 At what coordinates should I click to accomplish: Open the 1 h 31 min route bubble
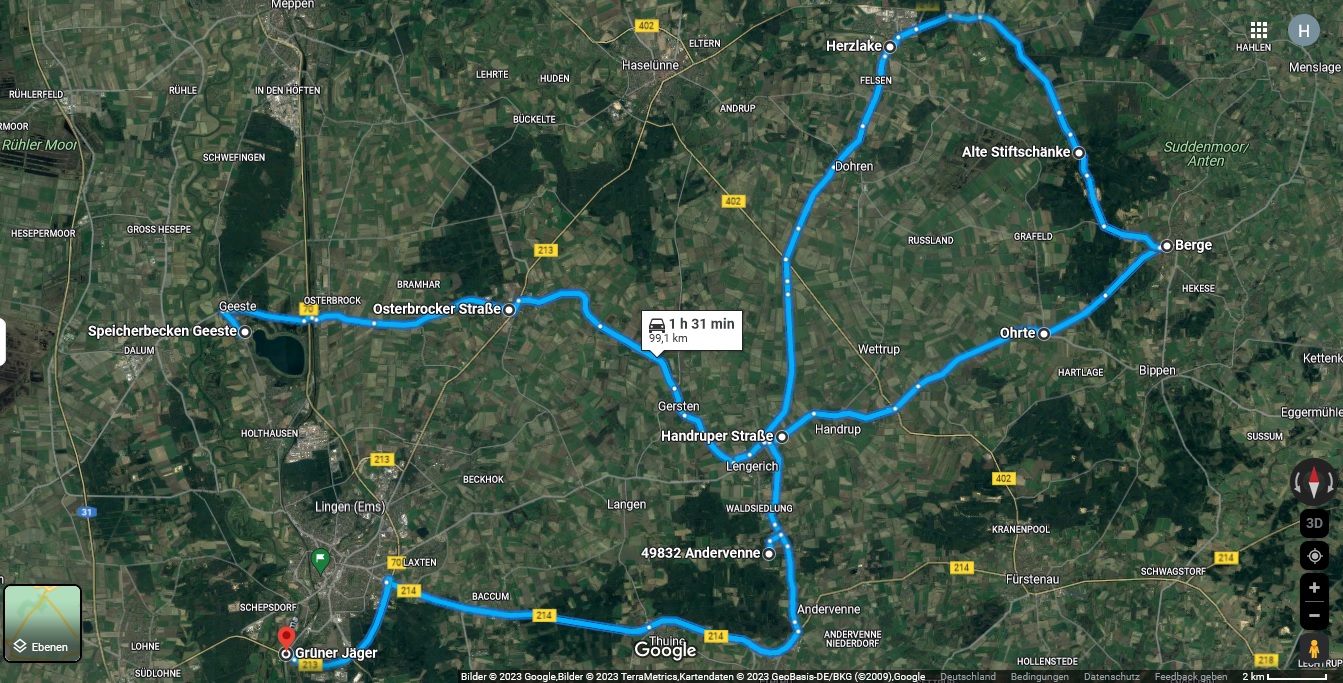pos(692,330)
